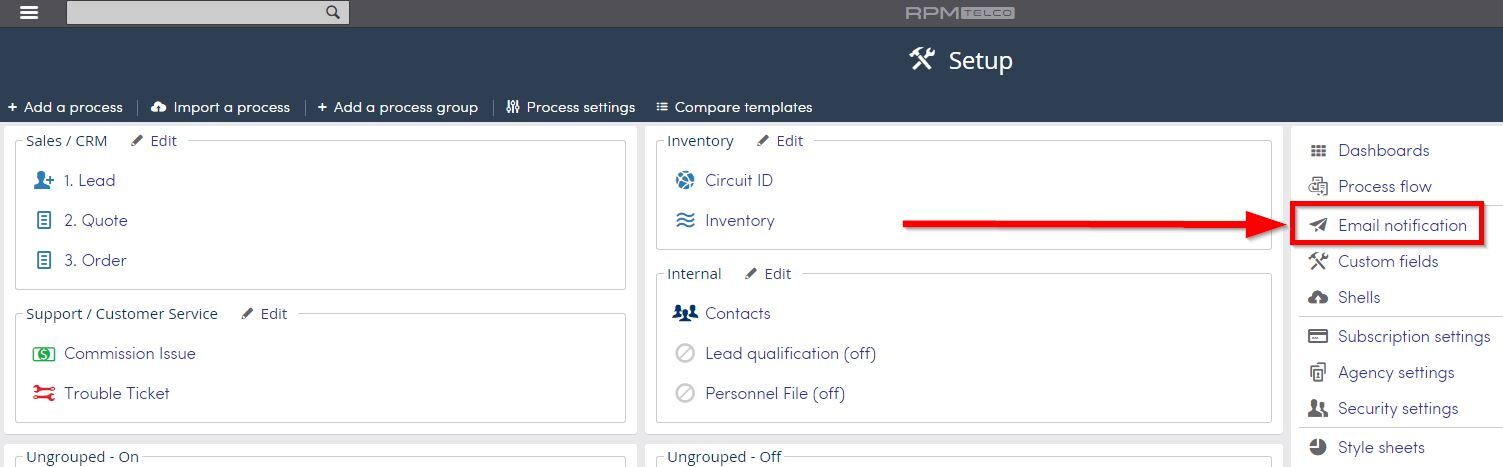
Task: Click Import a process
Action: coord(220,107)
